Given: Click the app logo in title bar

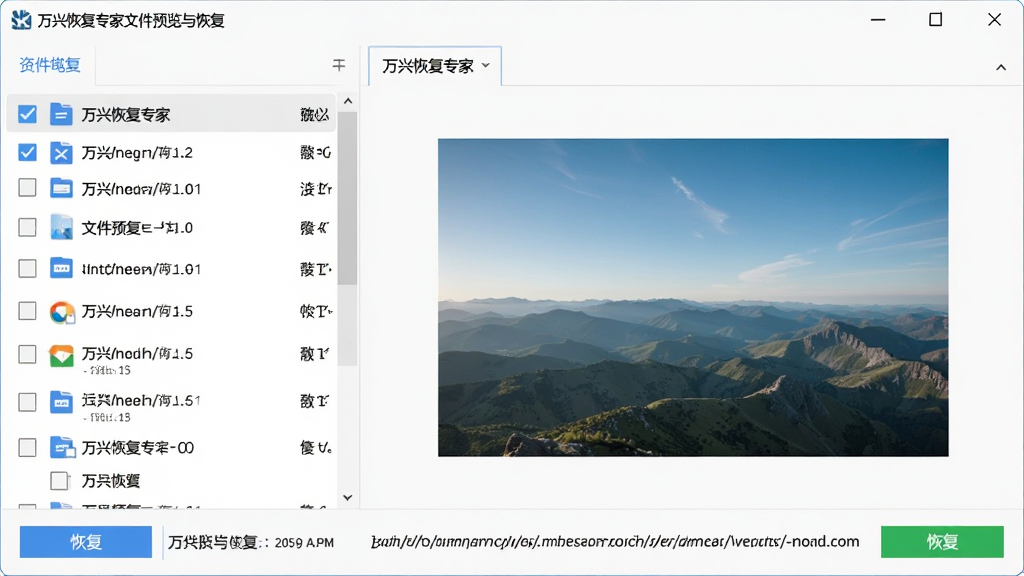Looking at the screenshot, I should 21,20.
